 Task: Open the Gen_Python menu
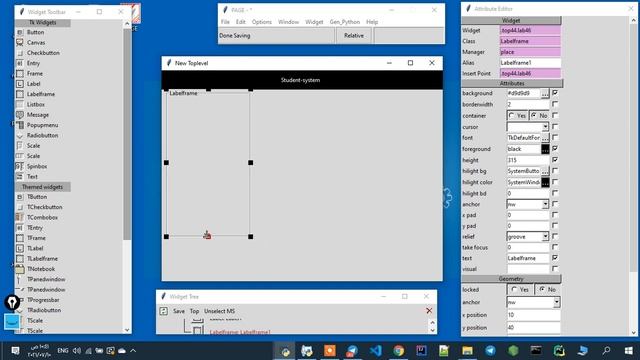pos(345,22)
